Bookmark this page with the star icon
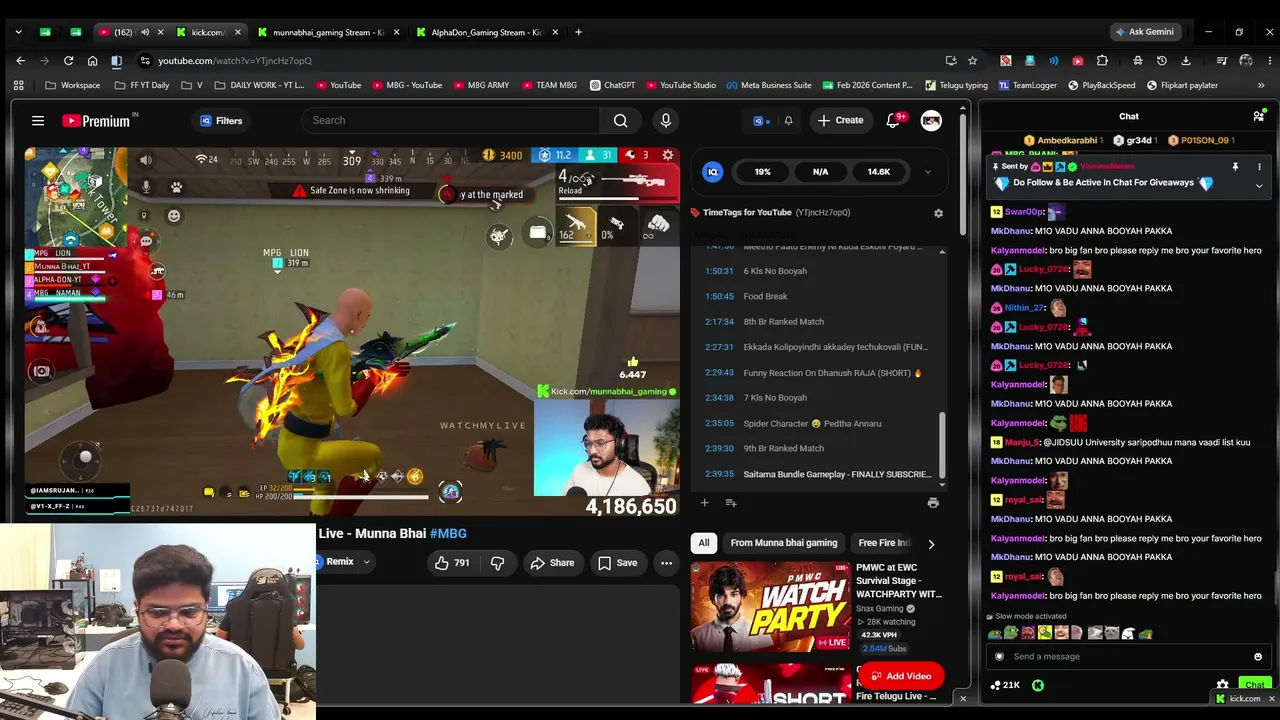Viewport: 1280px width, 720px height. 972,61
